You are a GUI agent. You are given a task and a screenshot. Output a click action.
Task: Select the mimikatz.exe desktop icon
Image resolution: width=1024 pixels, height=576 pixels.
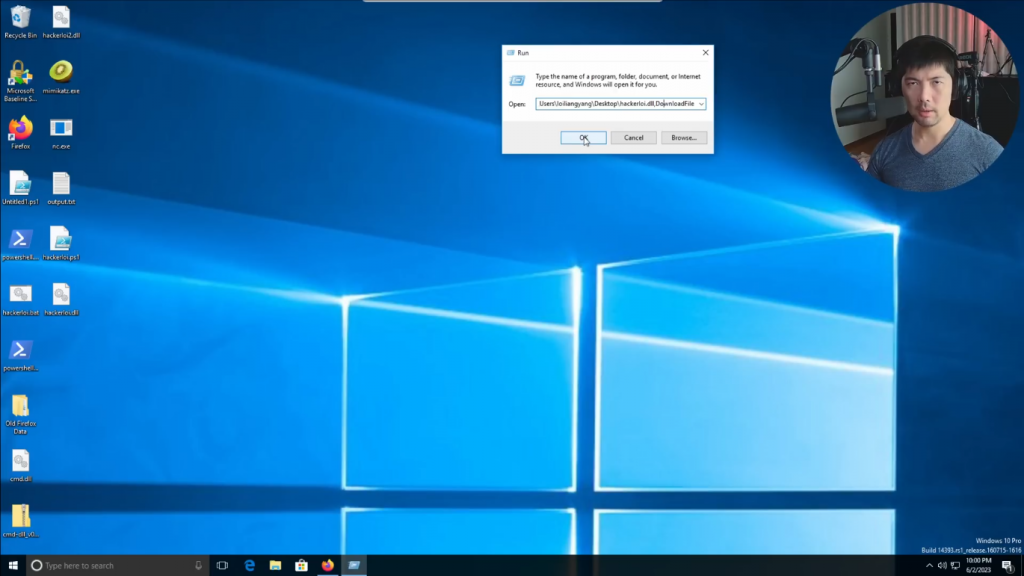(61, 73)
